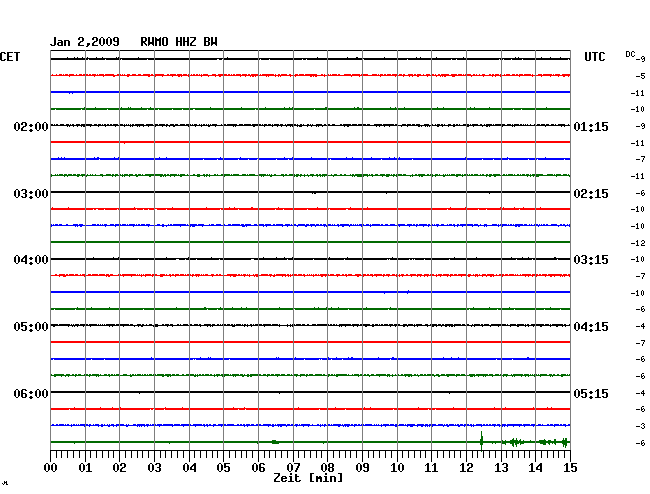Image resolution: width=650 pixels, height=494 pixels.
Task: Select the UTC column header
Action: click(x=594, y=57)
